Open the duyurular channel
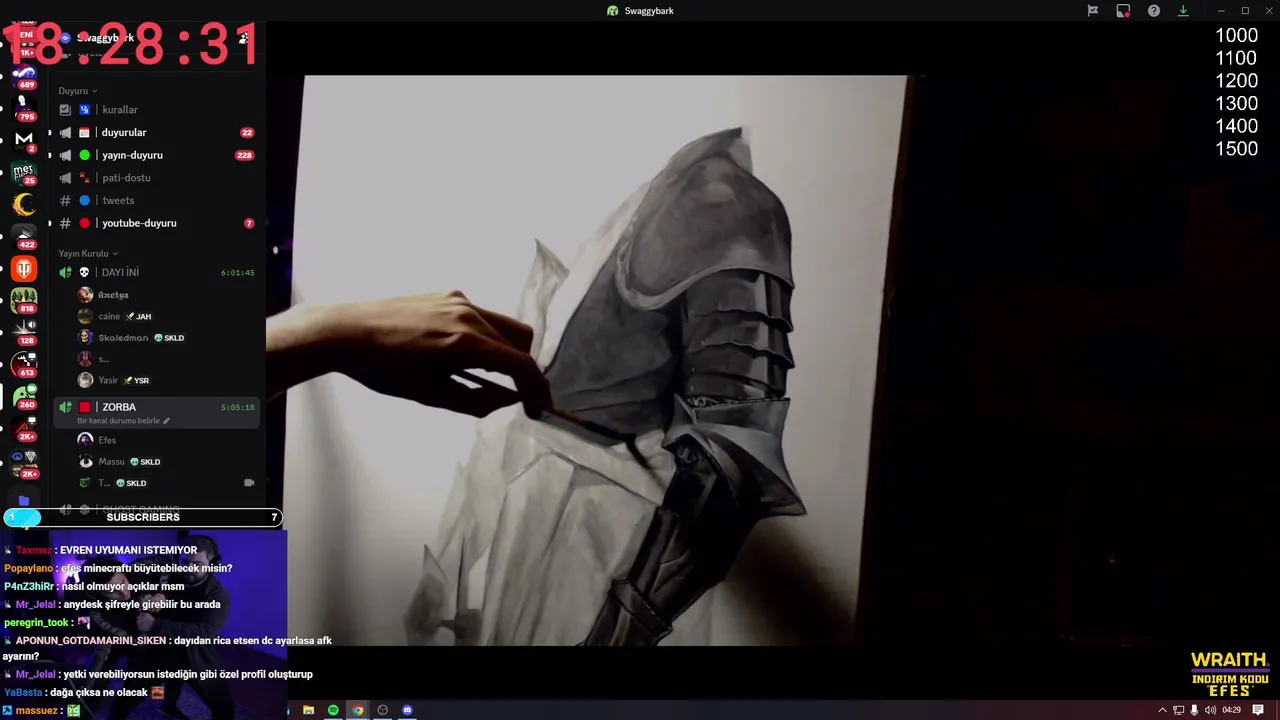1280x720 pixels. tap(156, 132)
